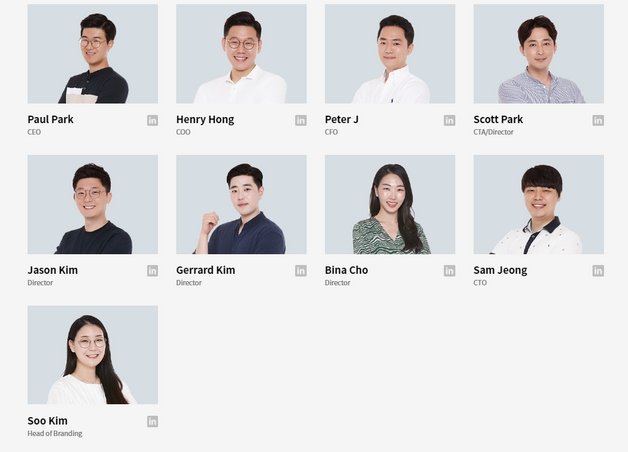The image size is (628, 452).
Task: Select Peter J's portrait photo
Action: tap(390, 54)
